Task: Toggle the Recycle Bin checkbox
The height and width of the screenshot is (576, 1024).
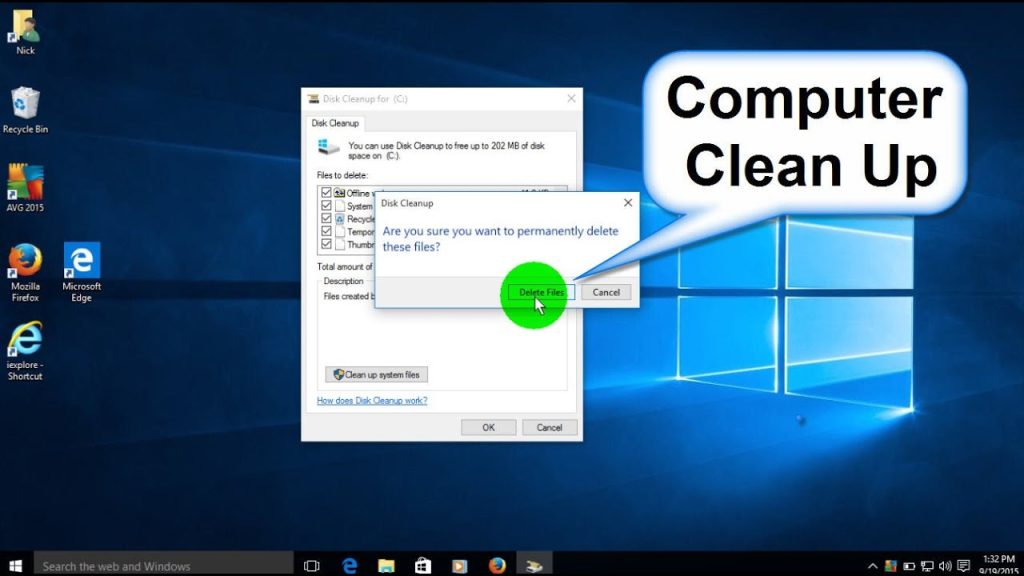Action: (326, 219)
